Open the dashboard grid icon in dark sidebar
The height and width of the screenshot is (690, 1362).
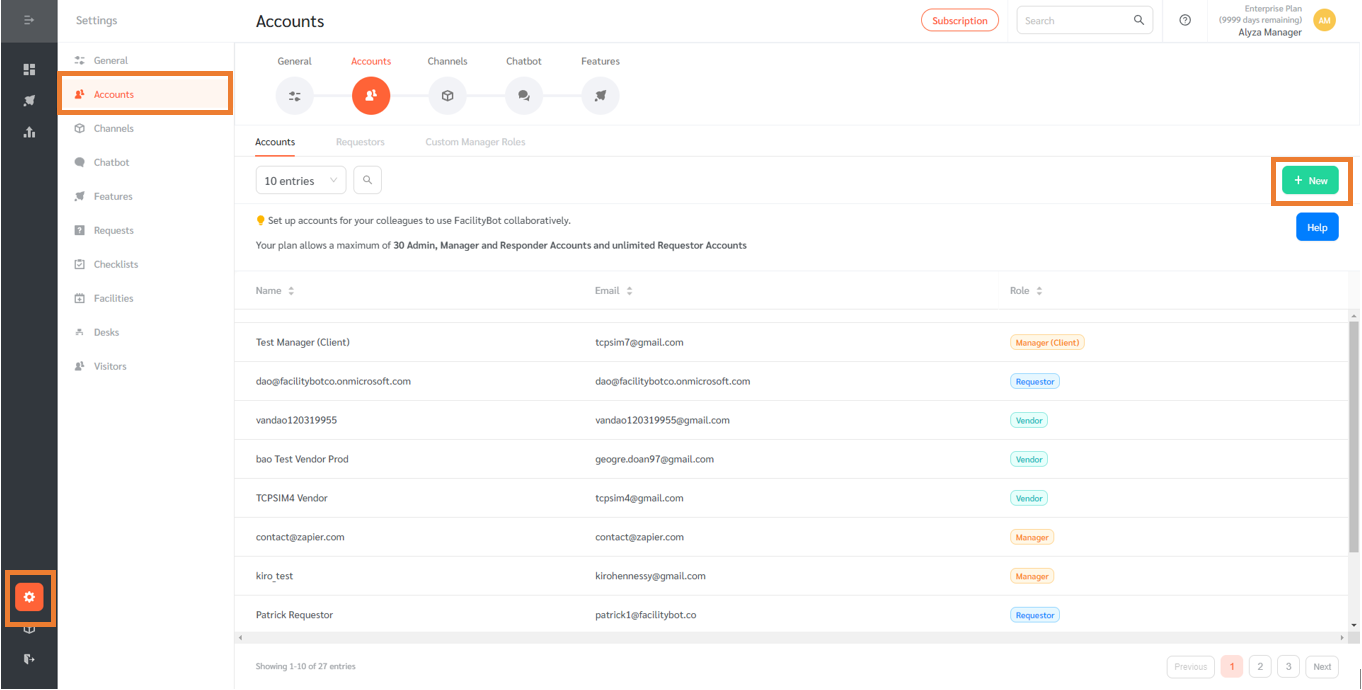pyautogui.click(x=29, y=69)
